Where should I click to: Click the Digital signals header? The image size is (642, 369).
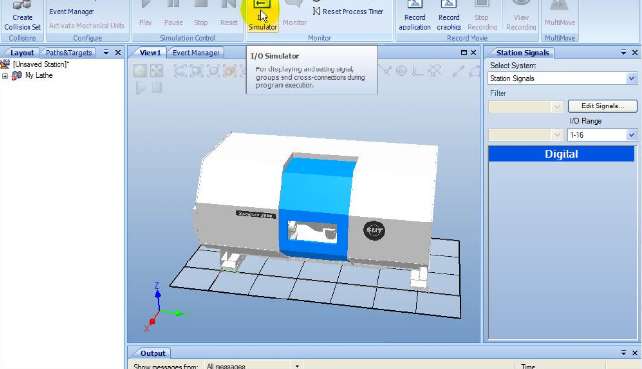click(561, 154)
